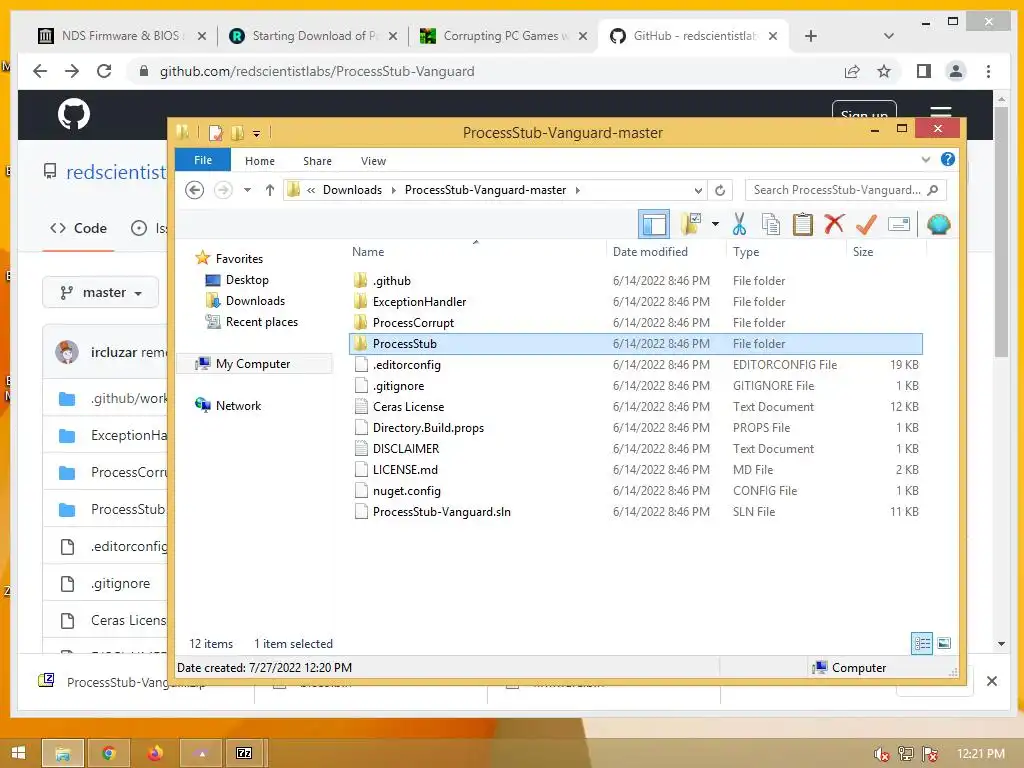This screenshot has height=768, width=1024.
Task: Click the red X Delete icon in toolbar
Action: tap(834, 224)
